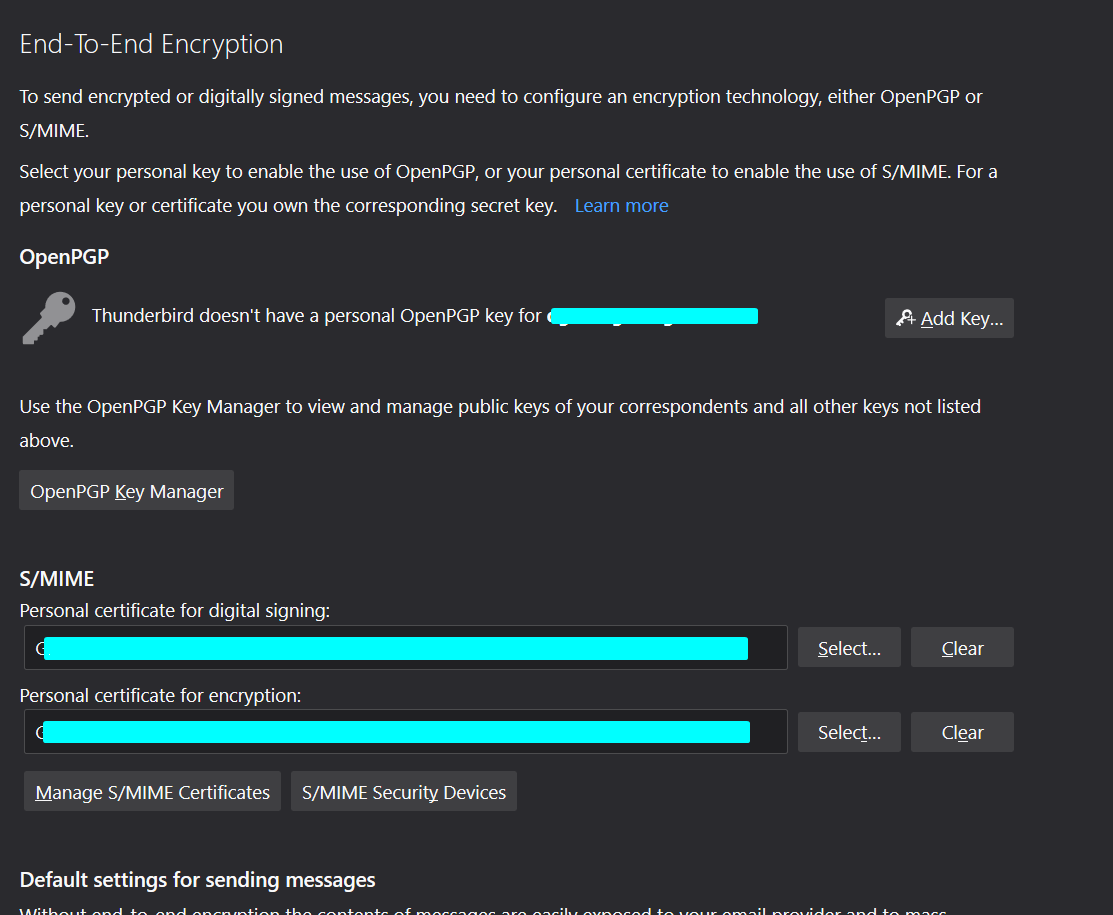Screen dimensions: 1113x915
Task: Click the Default settings for sending messages heading
Action: tap(197, 880)
